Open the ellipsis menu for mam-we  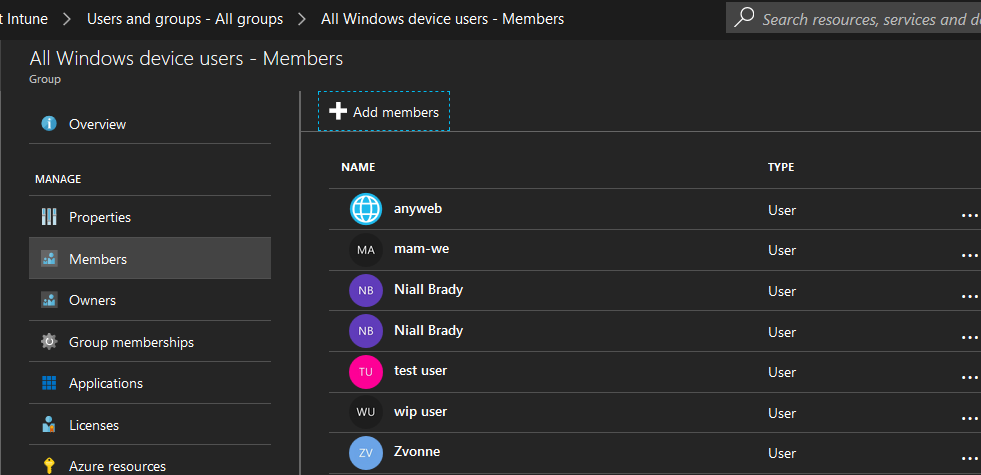969,255
